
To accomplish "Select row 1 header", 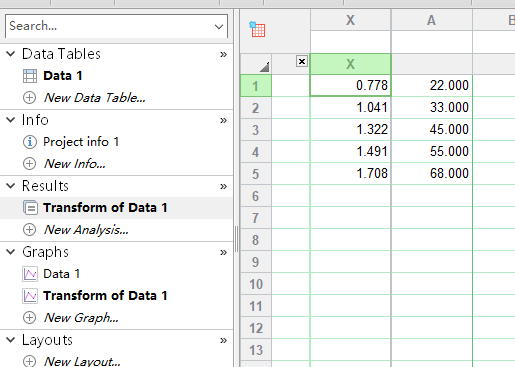I will point(256,86).
